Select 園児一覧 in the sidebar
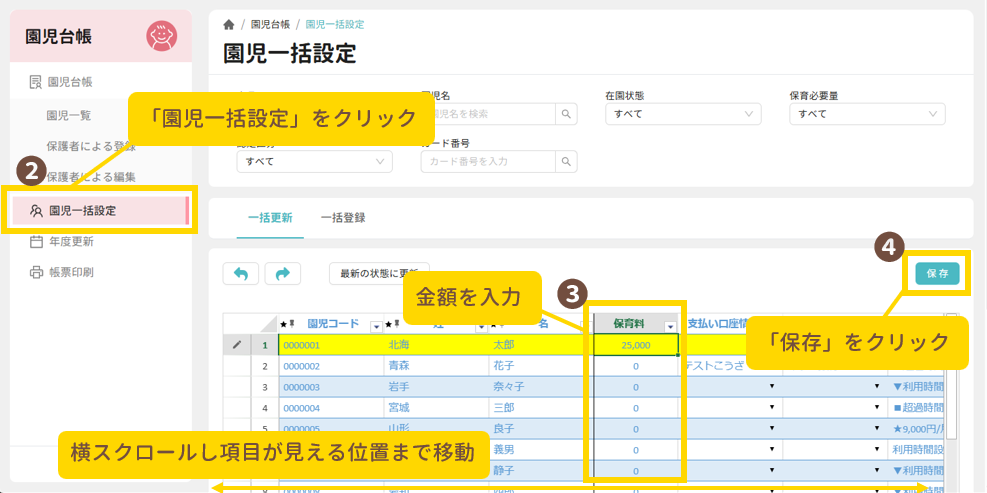Image resolution: width=987 pixels, height=493 pixels. pos(69,115)
